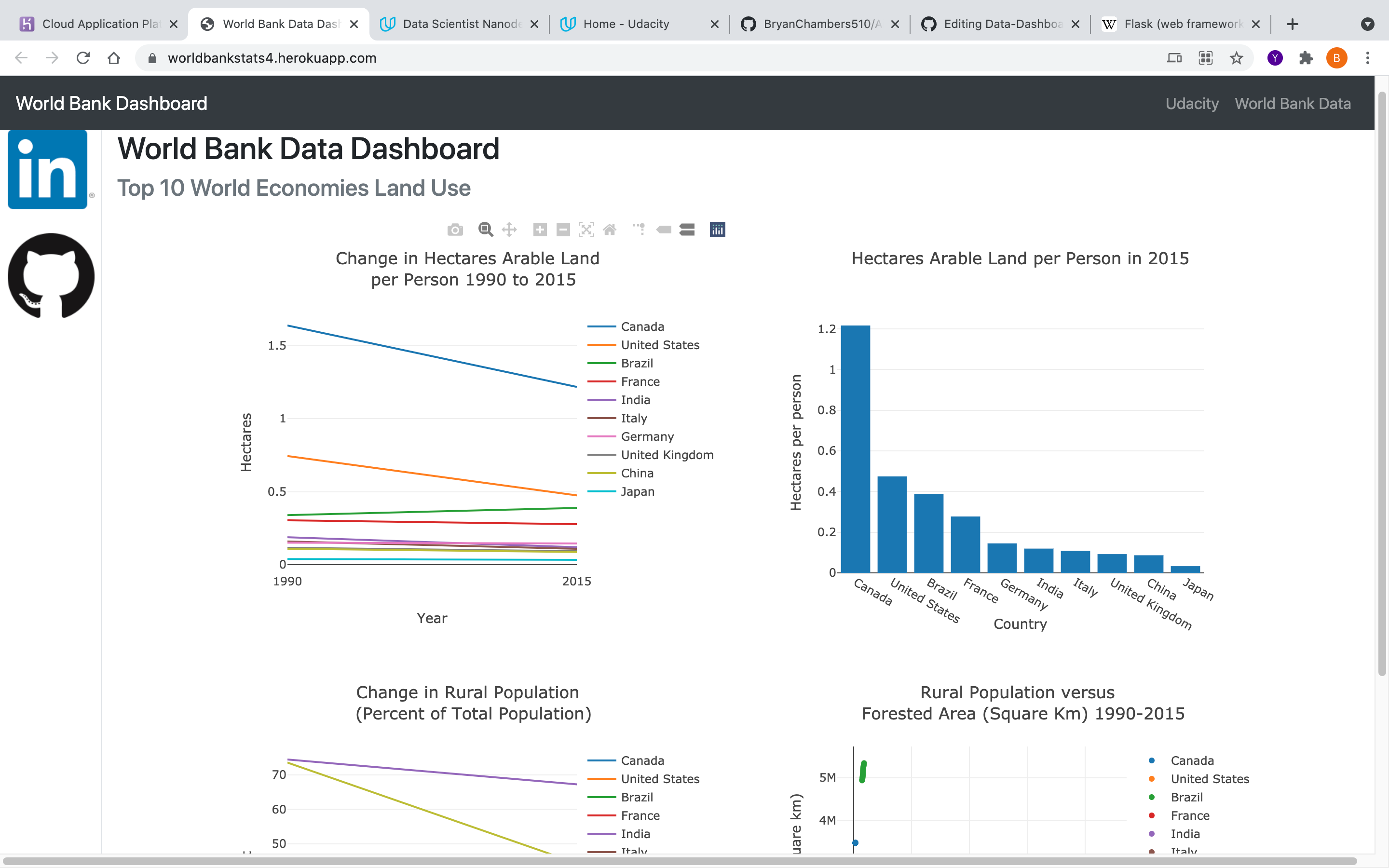Open the Chrome profile menu
The width and height of the screenshot is (1389, 868).
[1336, 57]
